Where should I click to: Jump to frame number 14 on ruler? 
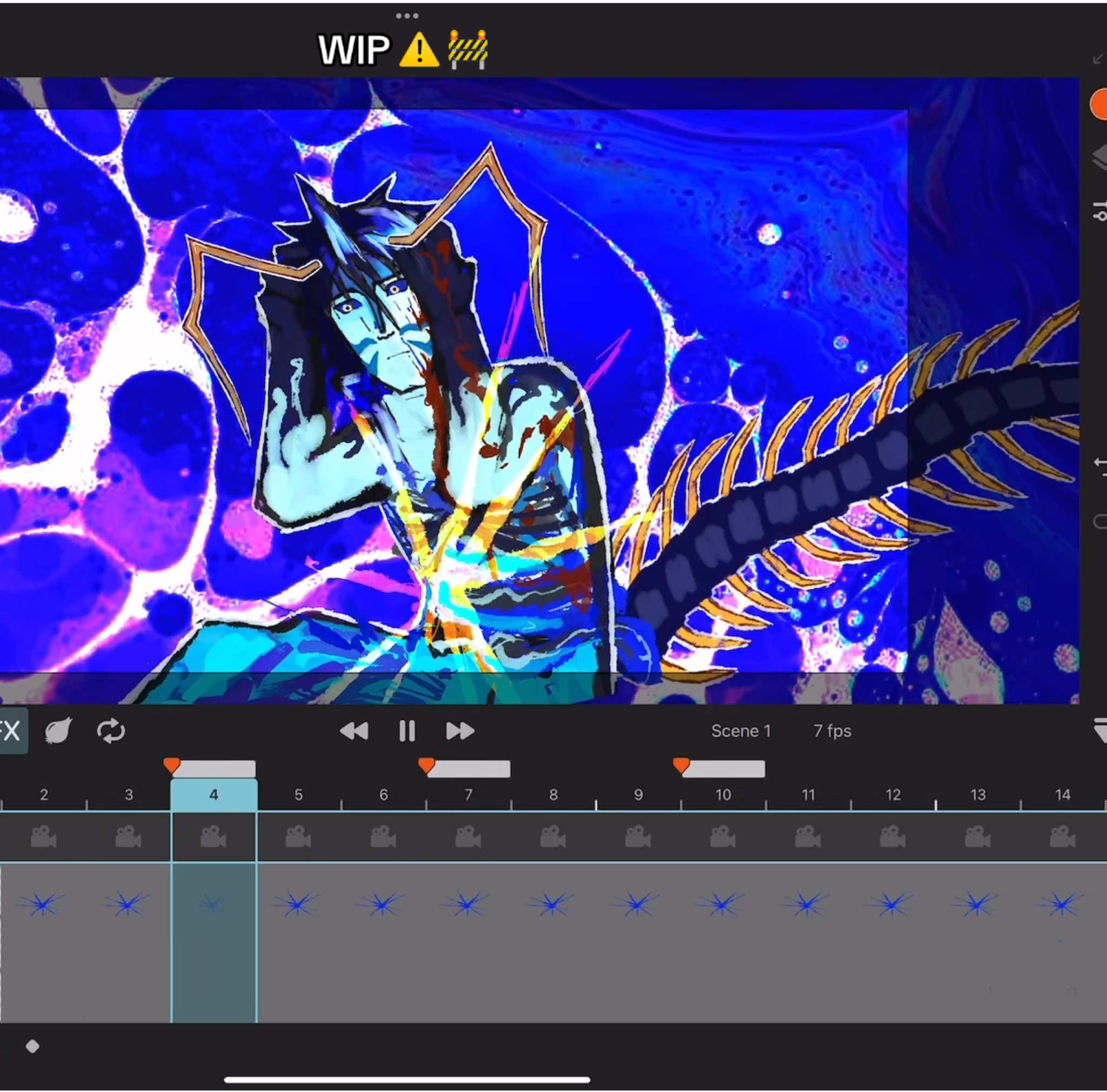coord(1063,795)
